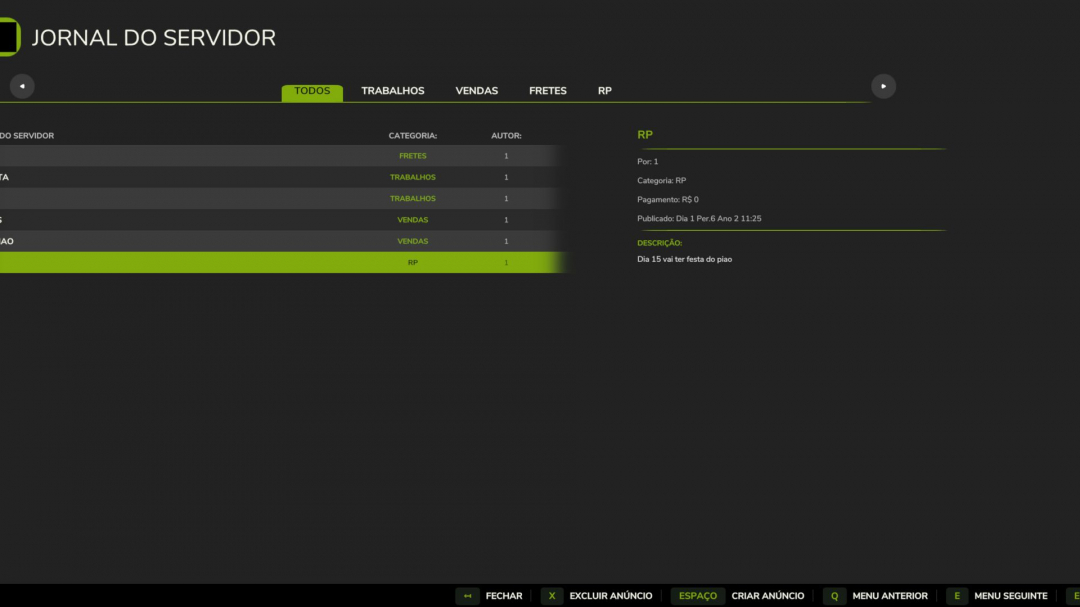This screenshot has height=607, width=1080.
Task: Click the RP heading in details panel
Action: (x=645, y=135)
